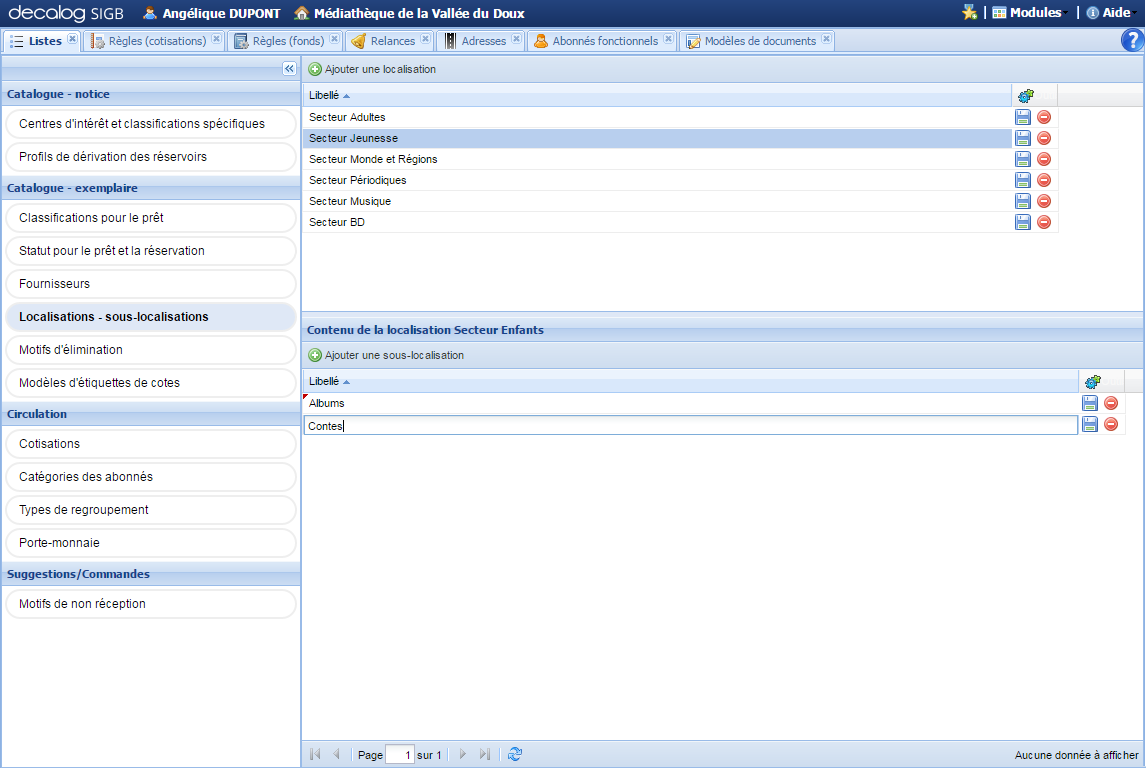The image size is (1146, 768).
Task: Open the Fournisseurs list in the sidebar
Action: coord(150,285)
